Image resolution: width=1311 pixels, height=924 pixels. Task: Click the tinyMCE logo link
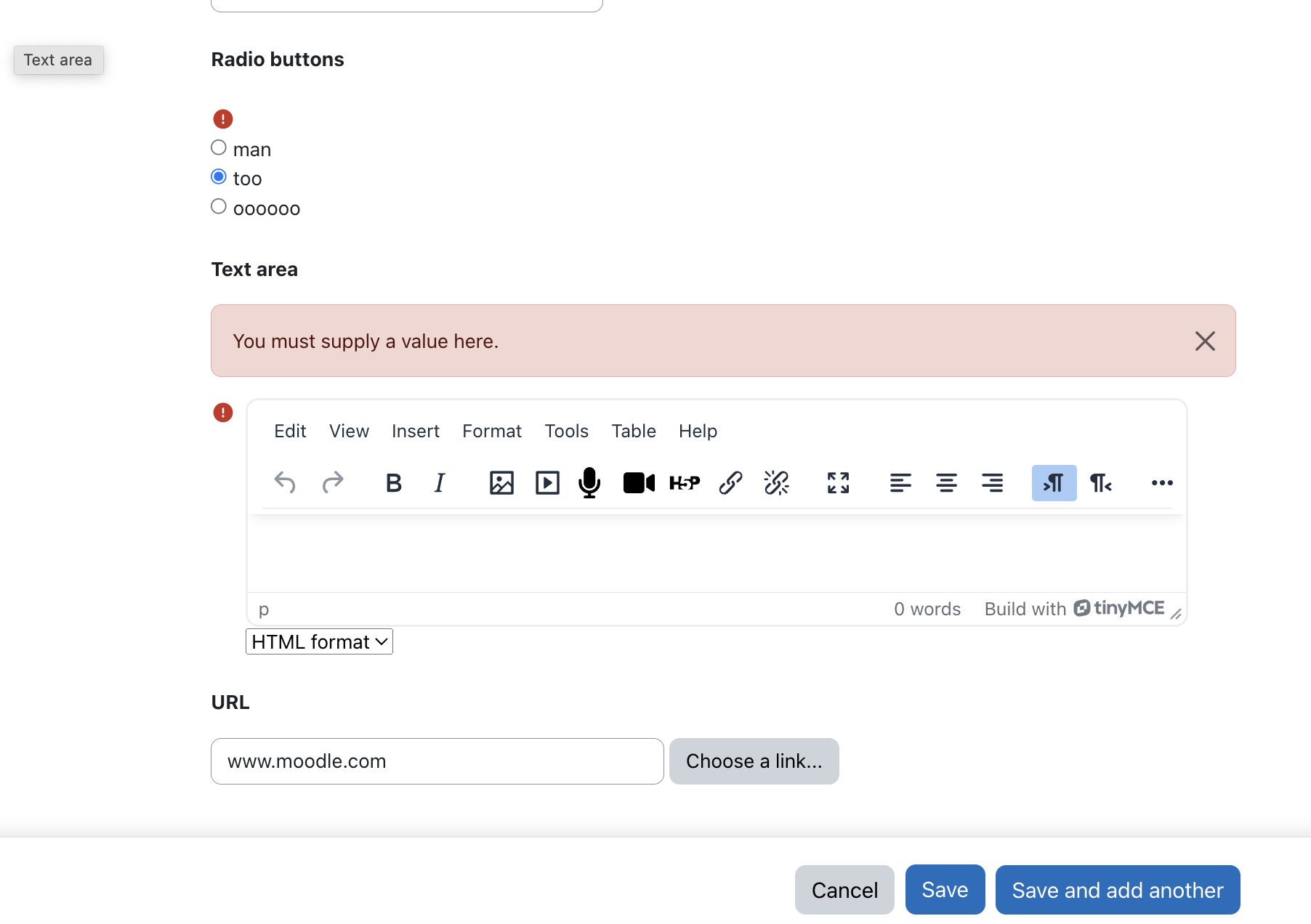point(1119,608)
